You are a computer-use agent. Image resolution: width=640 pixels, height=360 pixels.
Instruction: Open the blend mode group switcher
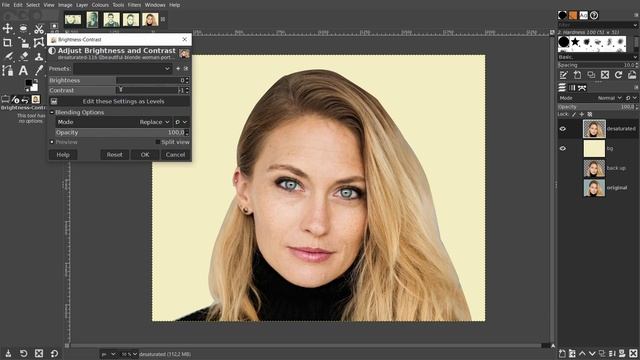click(x=181, y=122)
